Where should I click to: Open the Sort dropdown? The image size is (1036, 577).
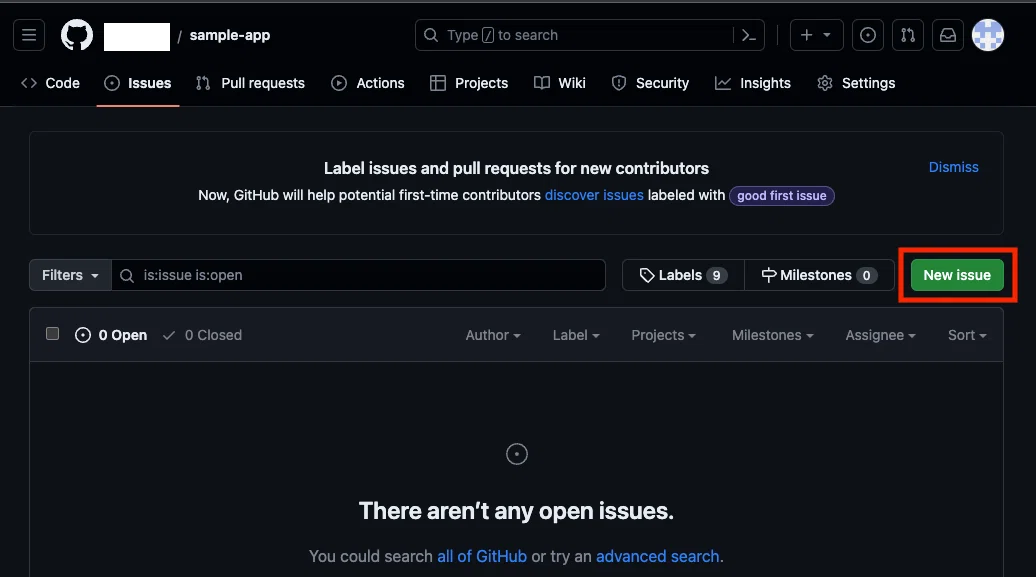click(x=967, y=335)
